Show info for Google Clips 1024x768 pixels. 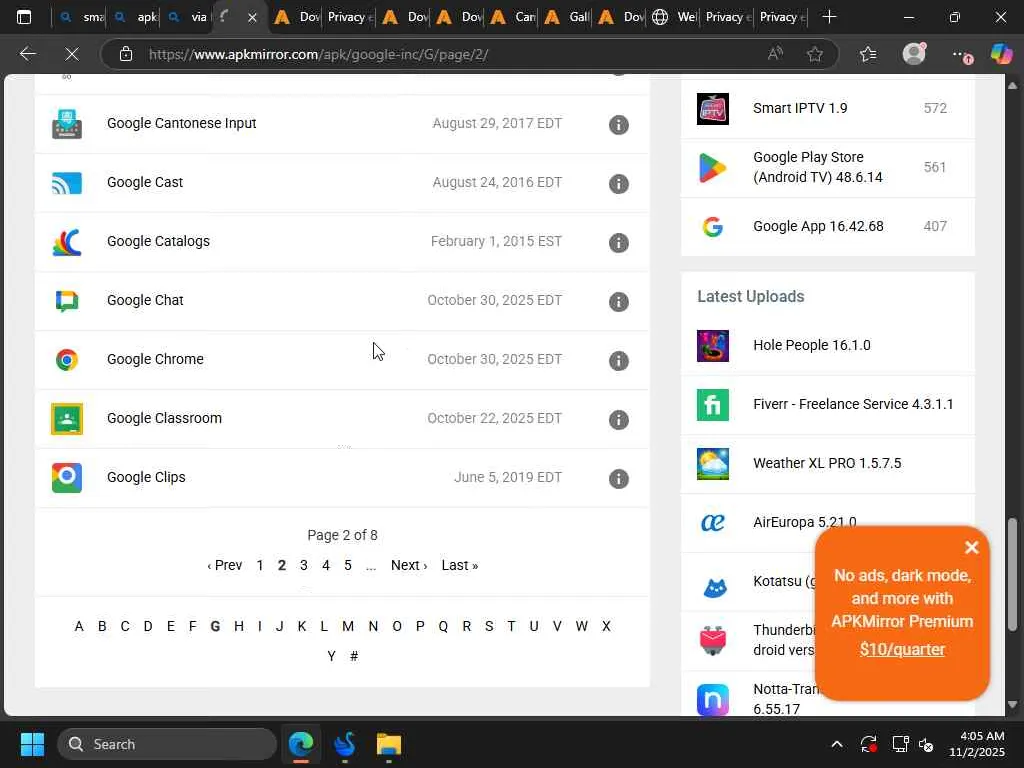pos(618,479)
